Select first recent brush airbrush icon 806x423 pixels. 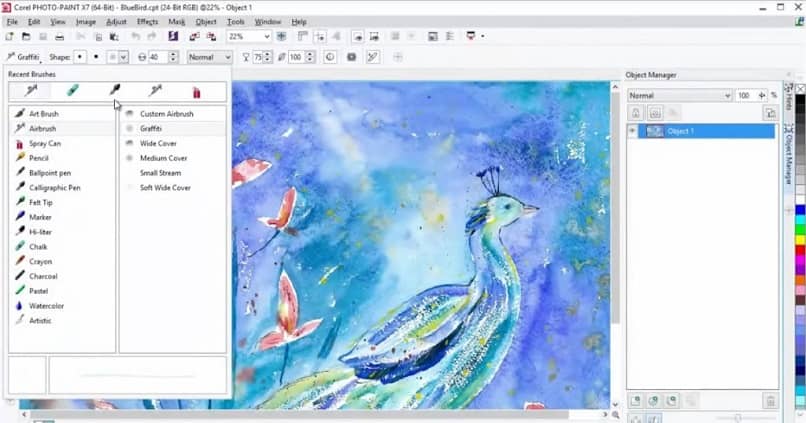click(31, 91)
